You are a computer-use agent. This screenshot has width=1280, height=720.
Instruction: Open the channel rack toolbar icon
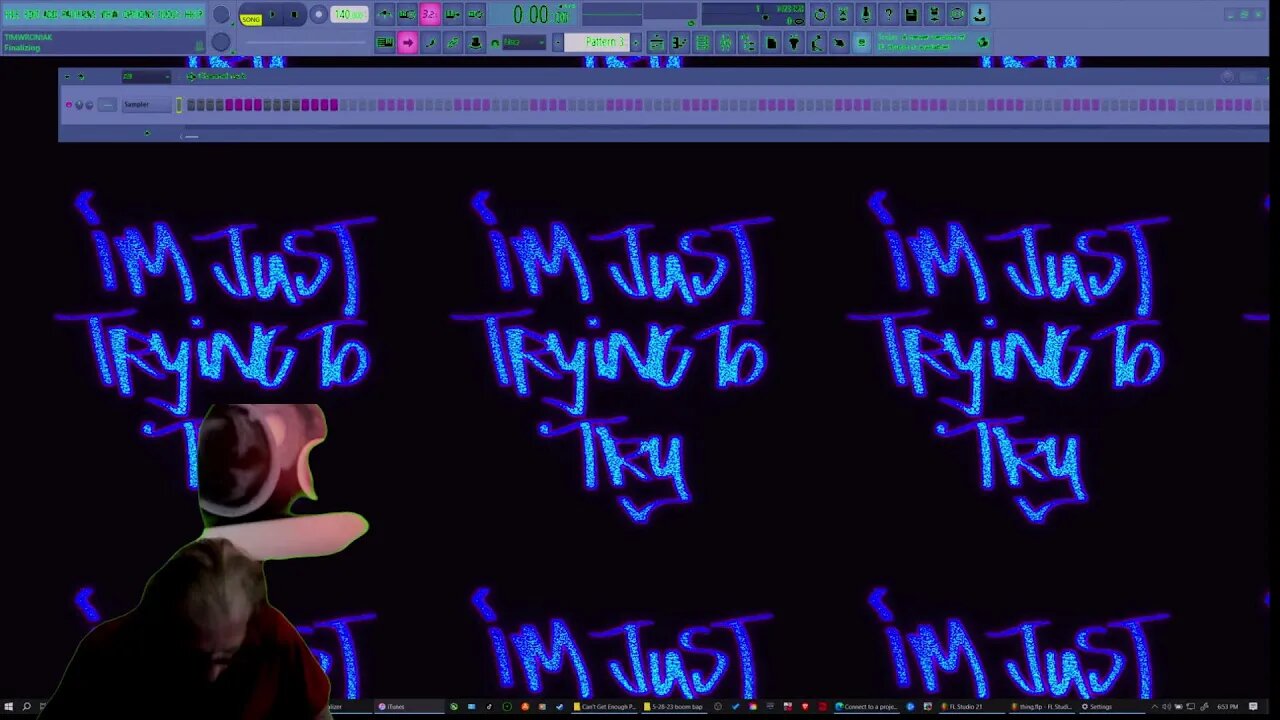coord(702,42)
